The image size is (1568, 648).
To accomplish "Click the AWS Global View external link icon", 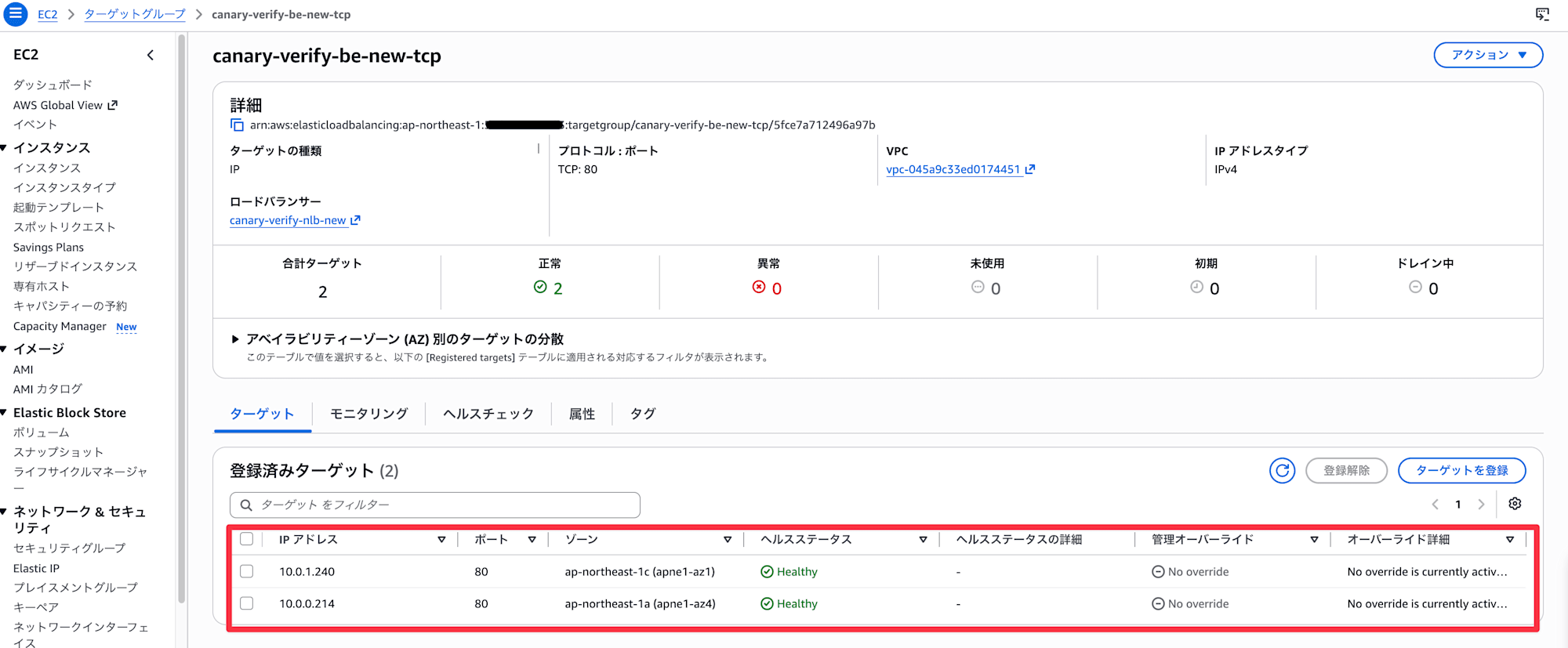I will 112,105.
